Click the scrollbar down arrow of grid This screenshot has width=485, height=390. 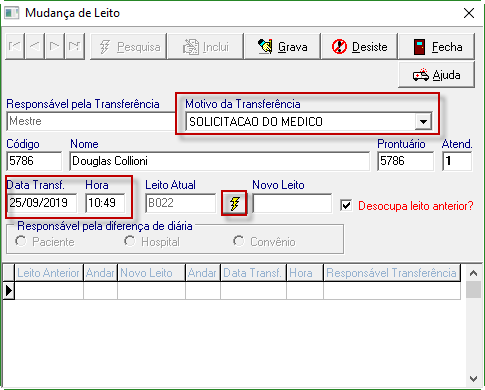(473, 379)
